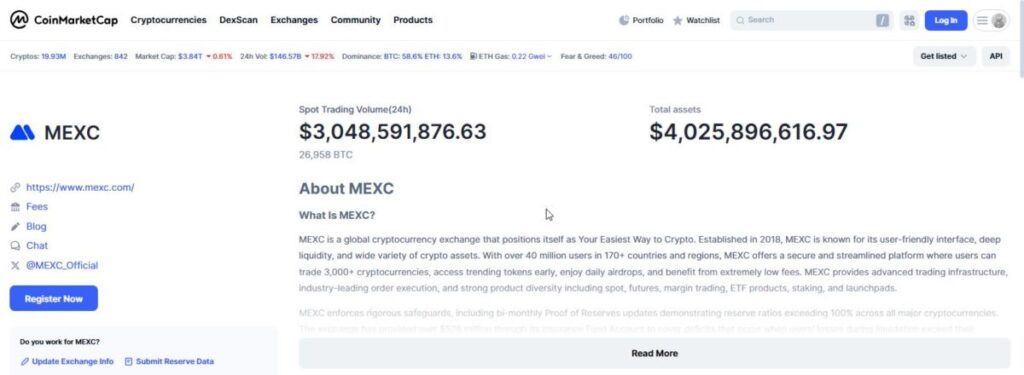
Task: Click the CoinMarketCap logo
Action: (63, 20)
